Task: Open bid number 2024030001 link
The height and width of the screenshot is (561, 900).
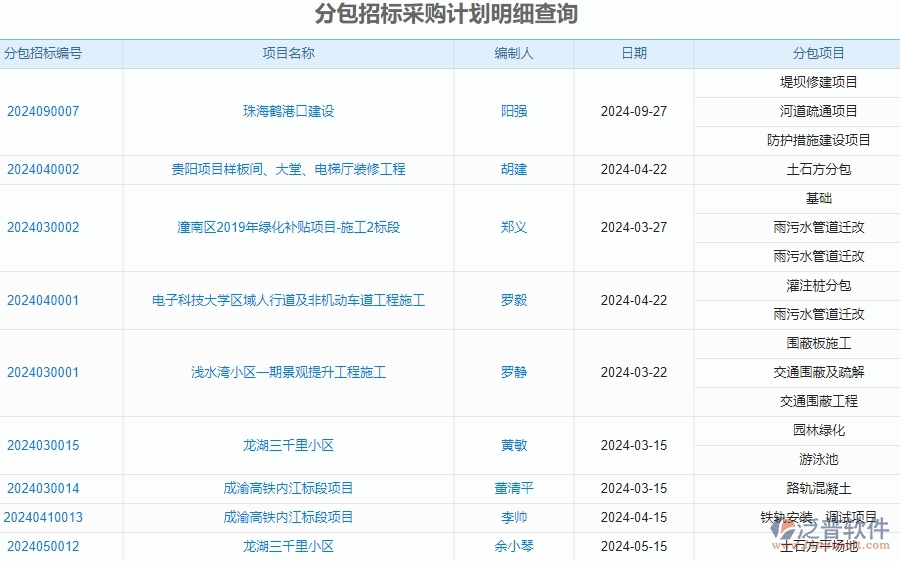Action: click(43, 372)
